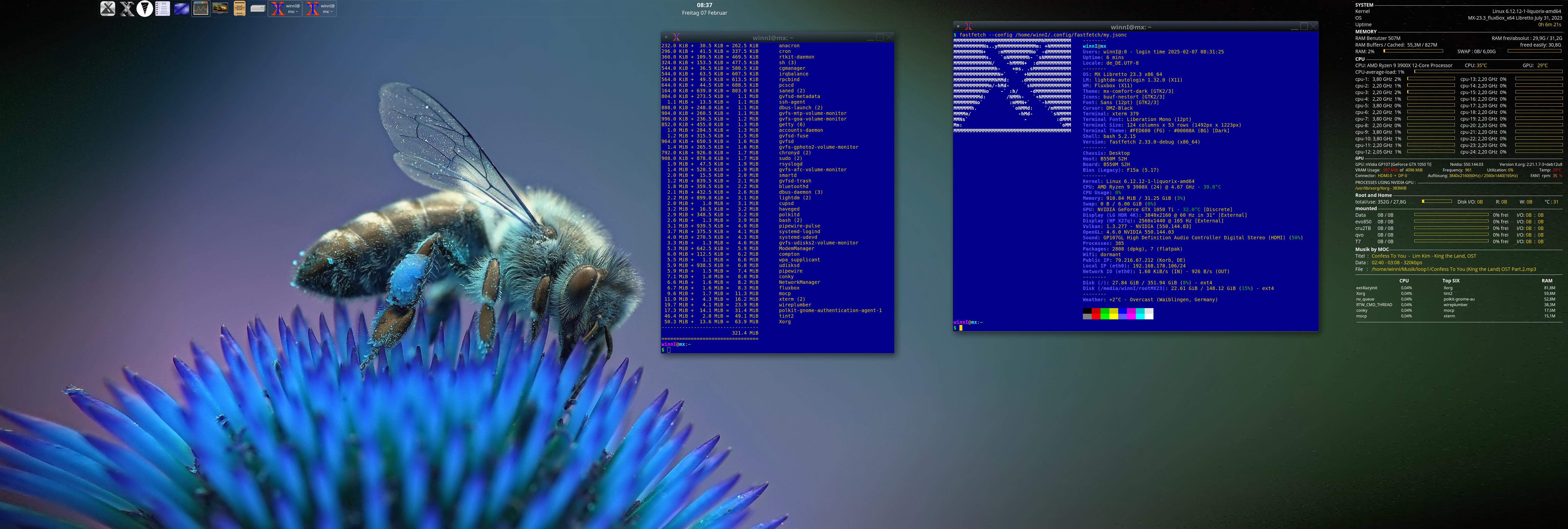Close the fastfetch terminal window

[x=1313, y=27]
